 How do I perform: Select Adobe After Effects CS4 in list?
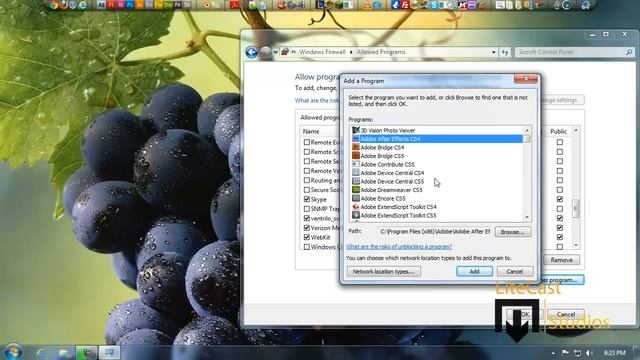[x=437, y=139]
